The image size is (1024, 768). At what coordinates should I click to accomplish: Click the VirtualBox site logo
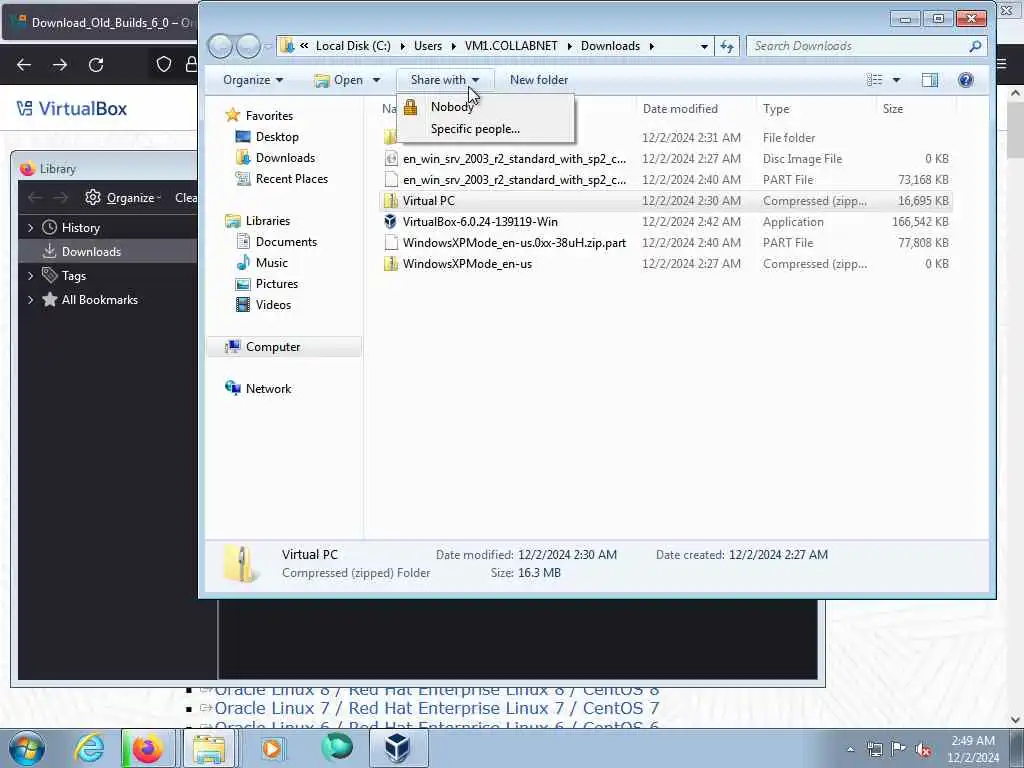[x=72, y=108]
